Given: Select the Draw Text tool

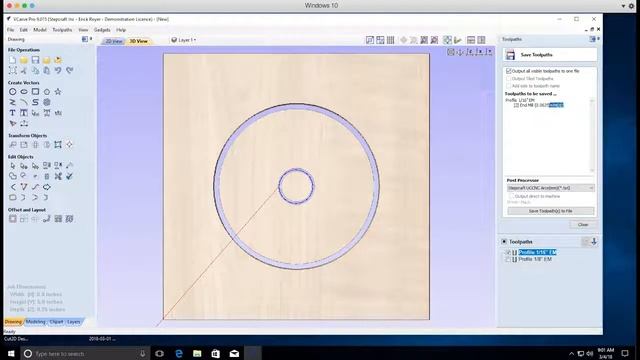Looking at the screenshot, I should coord(13,113).
